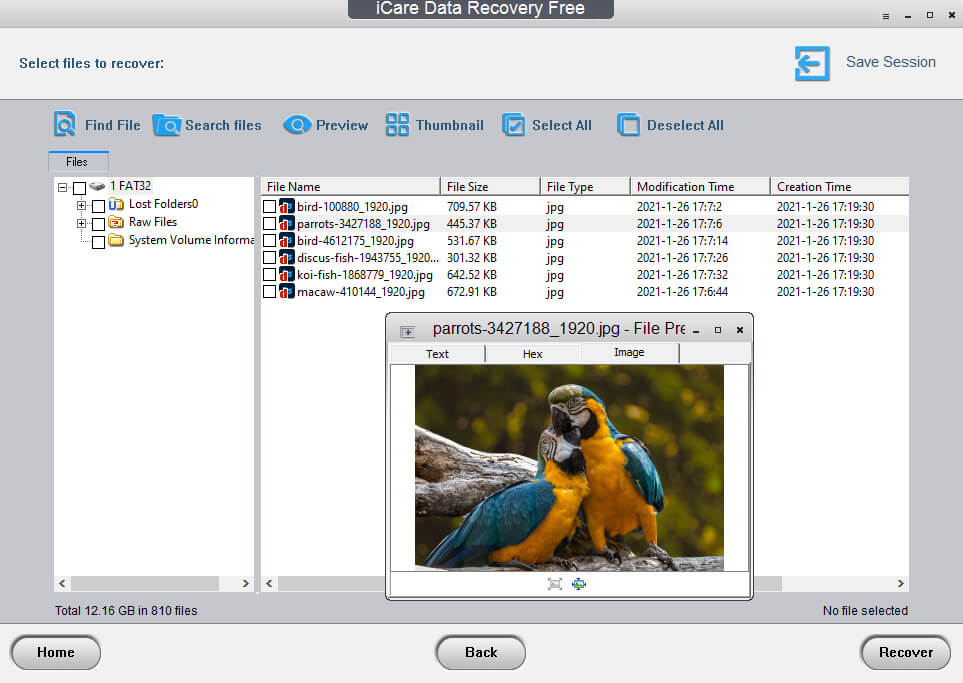Click the Lost Folders0 folder icon
Image resolution: width=963 pixels, height=683 pixels.
point(116,204)
